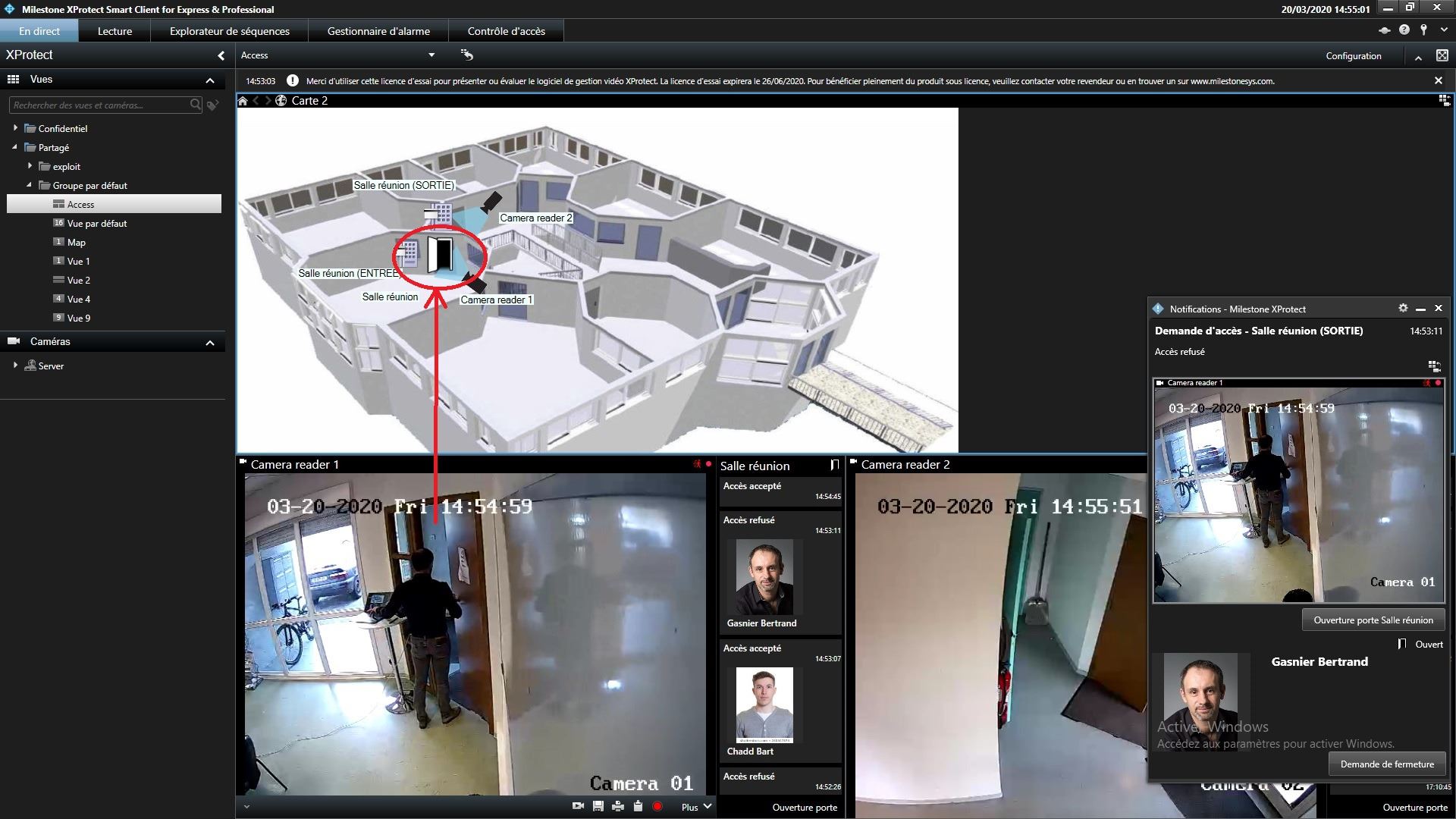1456x819 pixels.
Task: Select the Vue 4 view
Action: [x=78, y=299]
